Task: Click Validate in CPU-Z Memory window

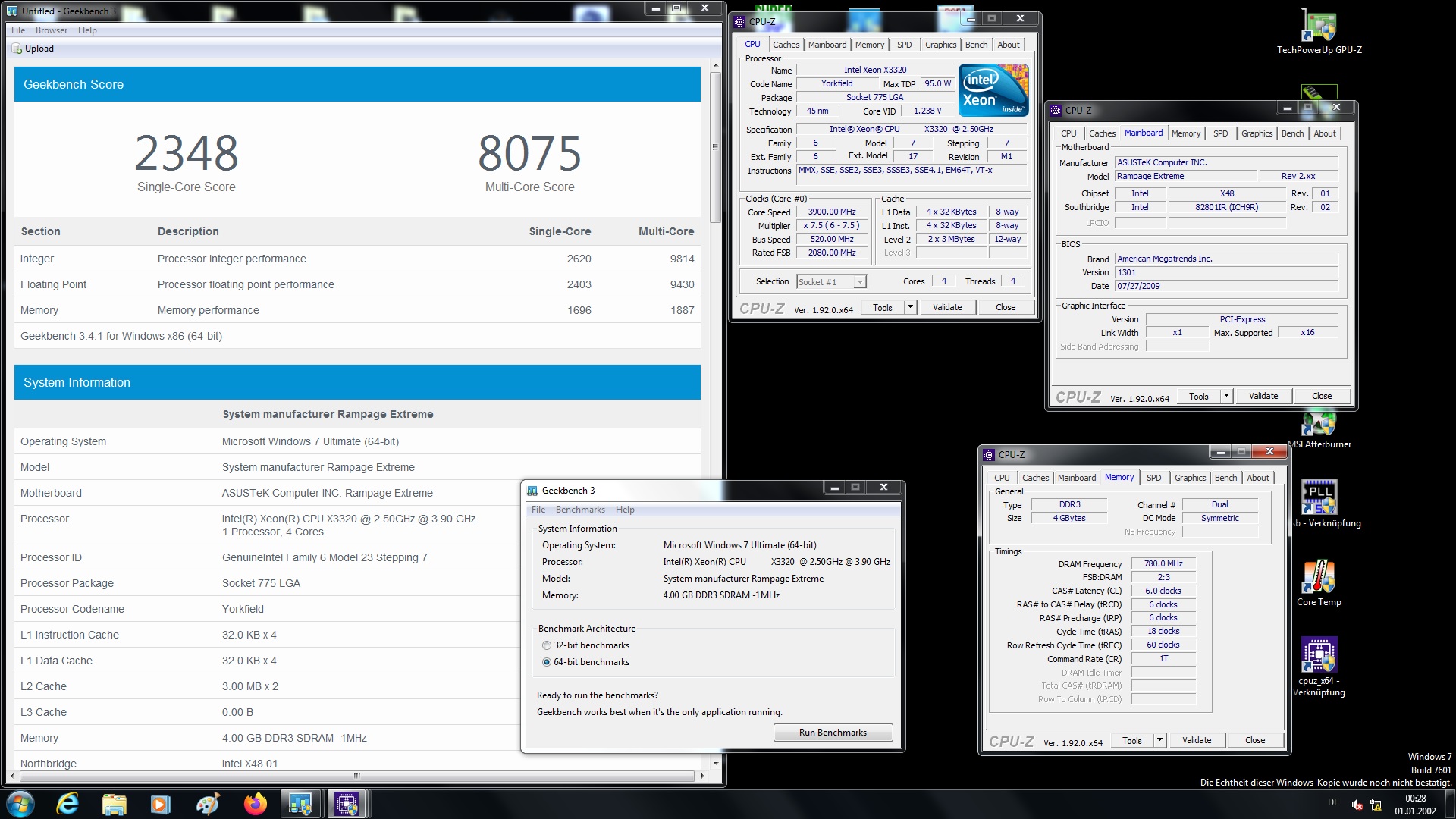Action: click(x=1196, y=740)
